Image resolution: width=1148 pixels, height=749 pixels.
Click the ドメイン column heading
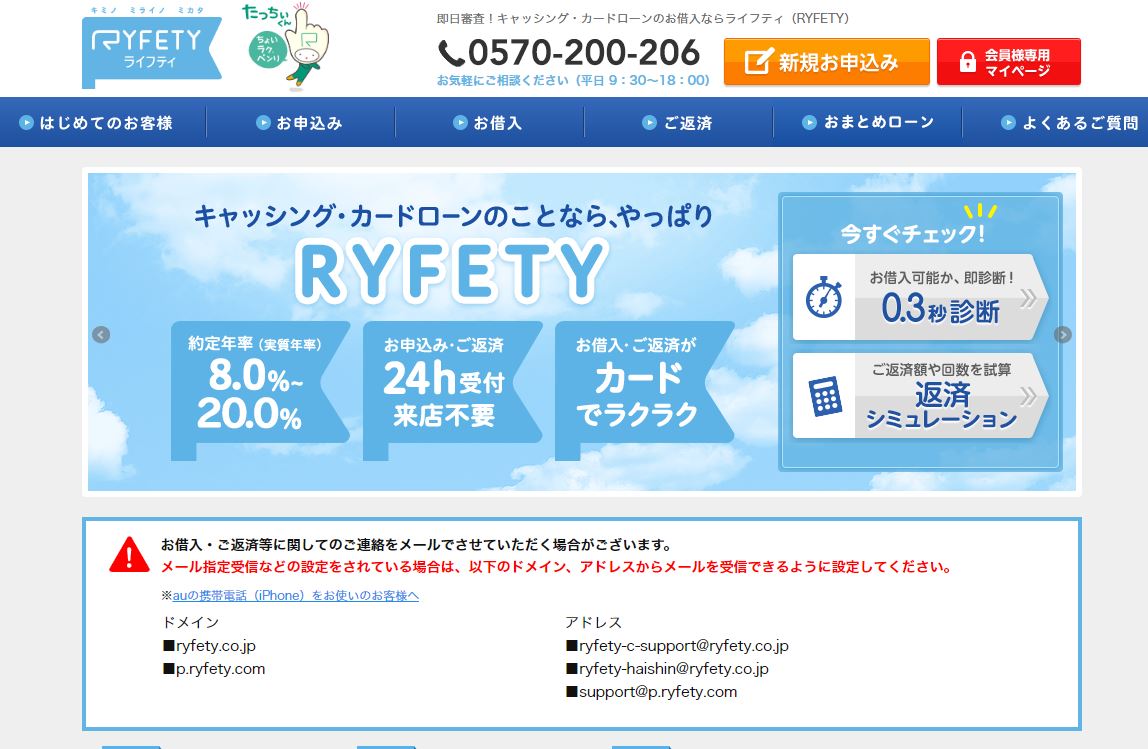click(x=190, y=622)
